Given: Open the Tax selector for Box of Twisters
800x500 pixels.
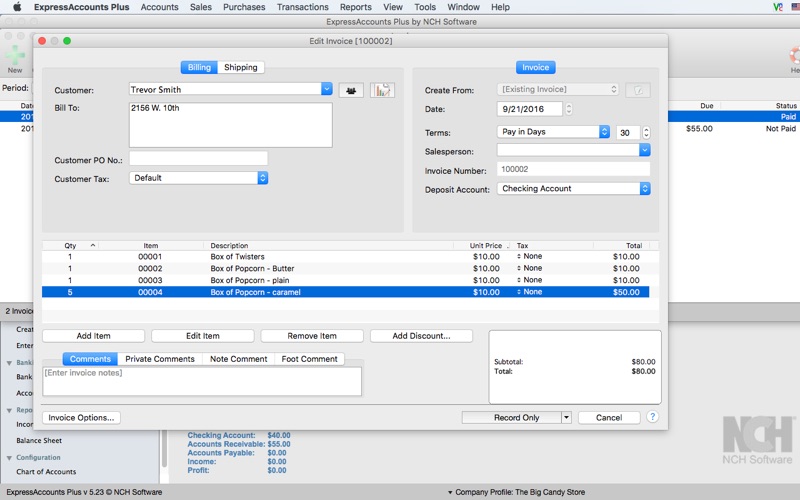Looking at the screenshot, I should 529,257.
